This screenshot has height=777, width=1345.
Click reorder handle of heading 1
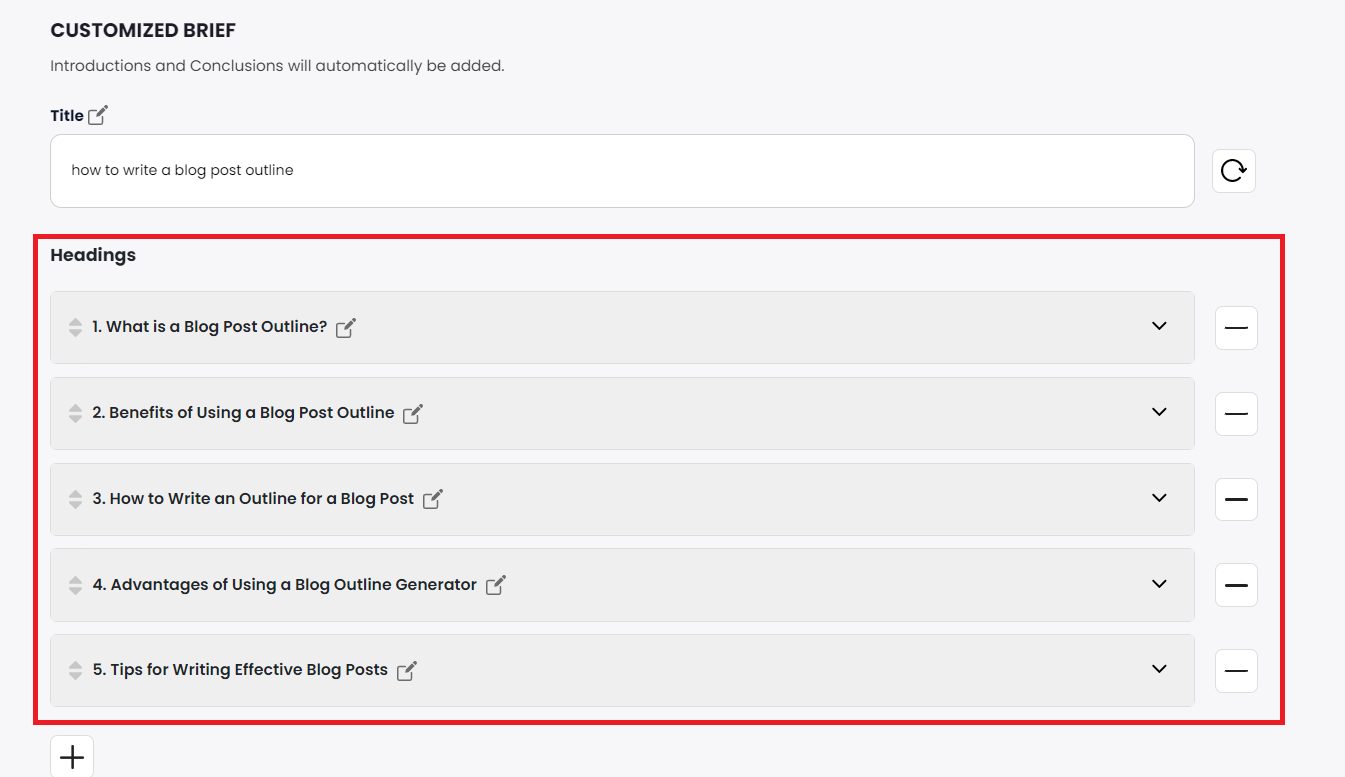pyautogui.click(x=75, y=327)
